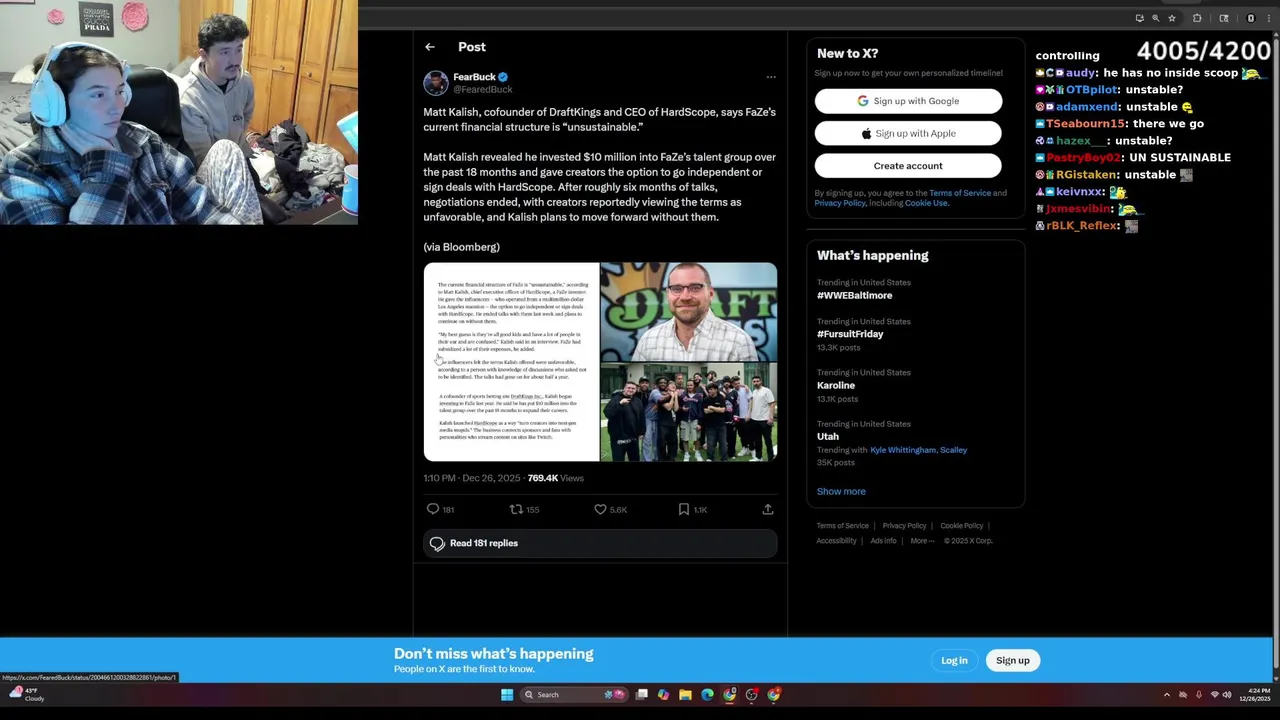
Task: Switch to active Chrome taskbar icon
Action: 730,694
